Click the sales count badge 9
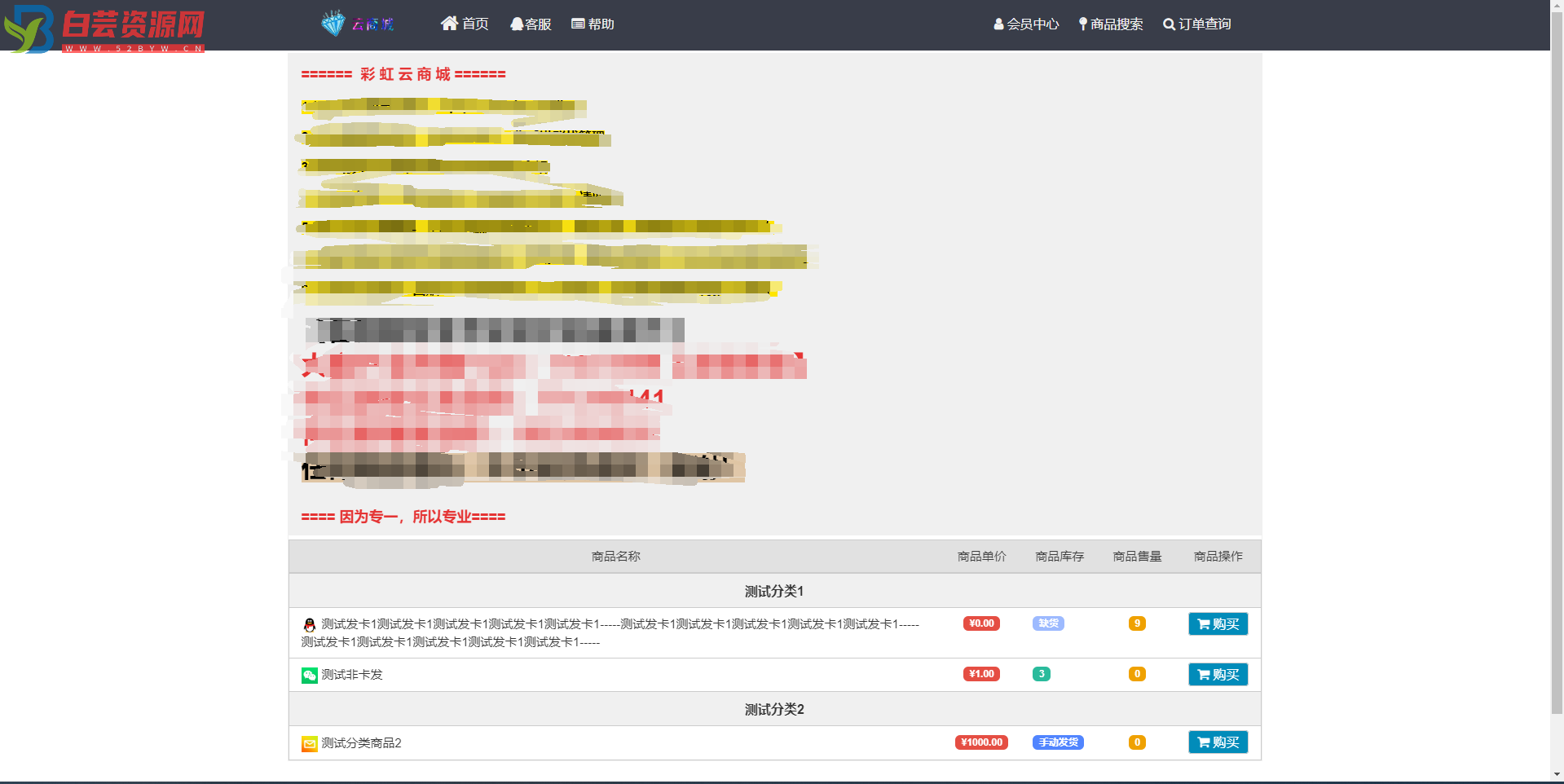1564x784 pixels. [x=1137, y=623]
